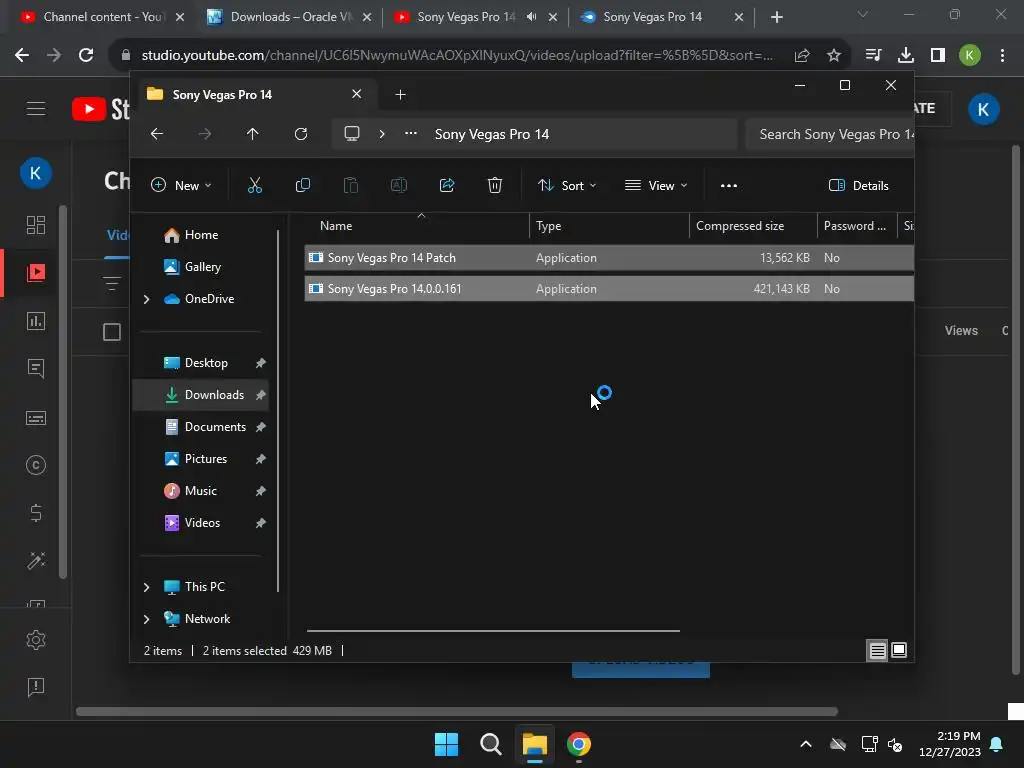Screen dimensions: 1024x768
Task: Open the Videos quick access folder
Action: tap(202, 522)
